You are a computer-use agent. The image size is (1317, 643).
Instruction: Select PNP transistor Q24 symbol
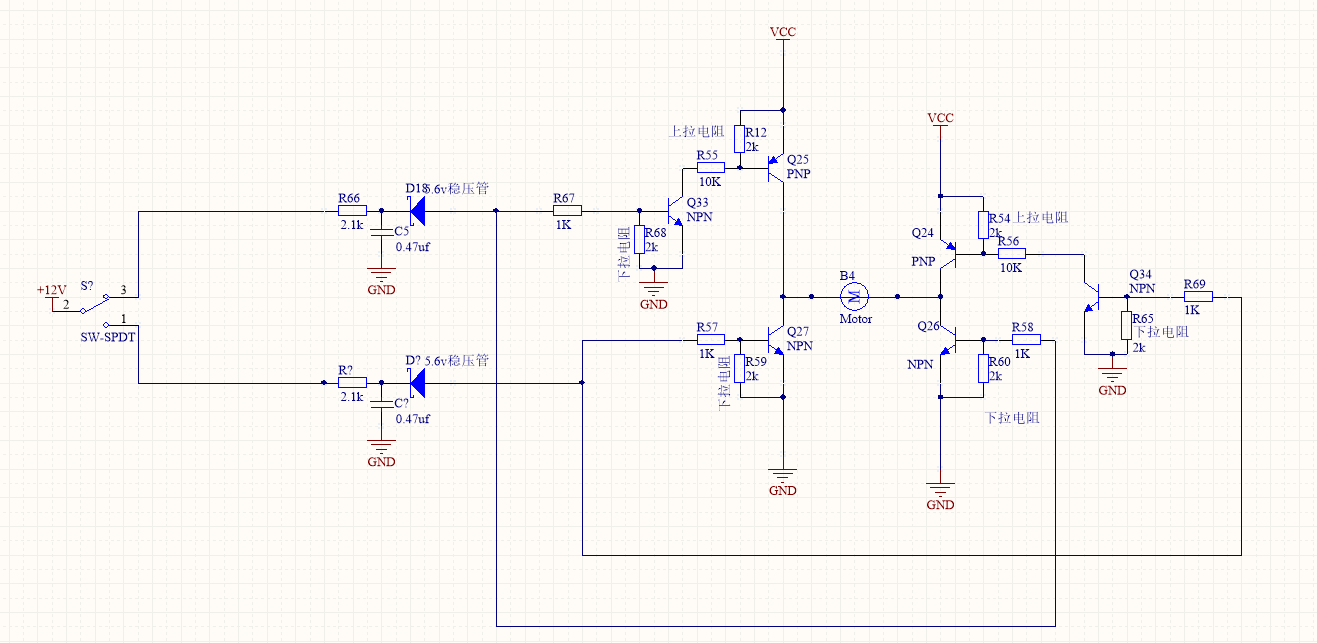click(x=949, y=253)
